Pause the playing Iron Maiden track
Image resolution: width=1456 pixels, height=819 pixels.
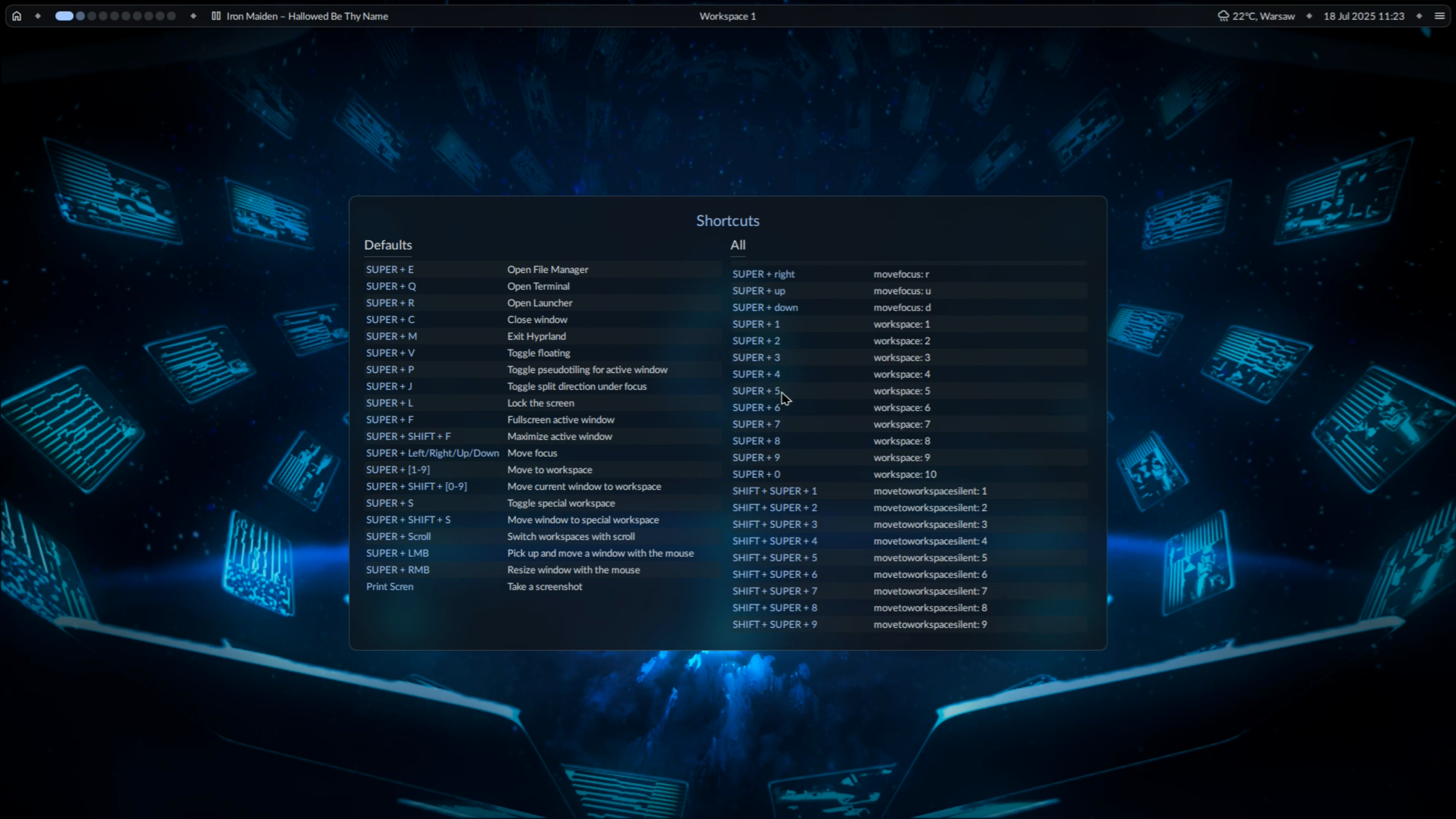point(216,16)
